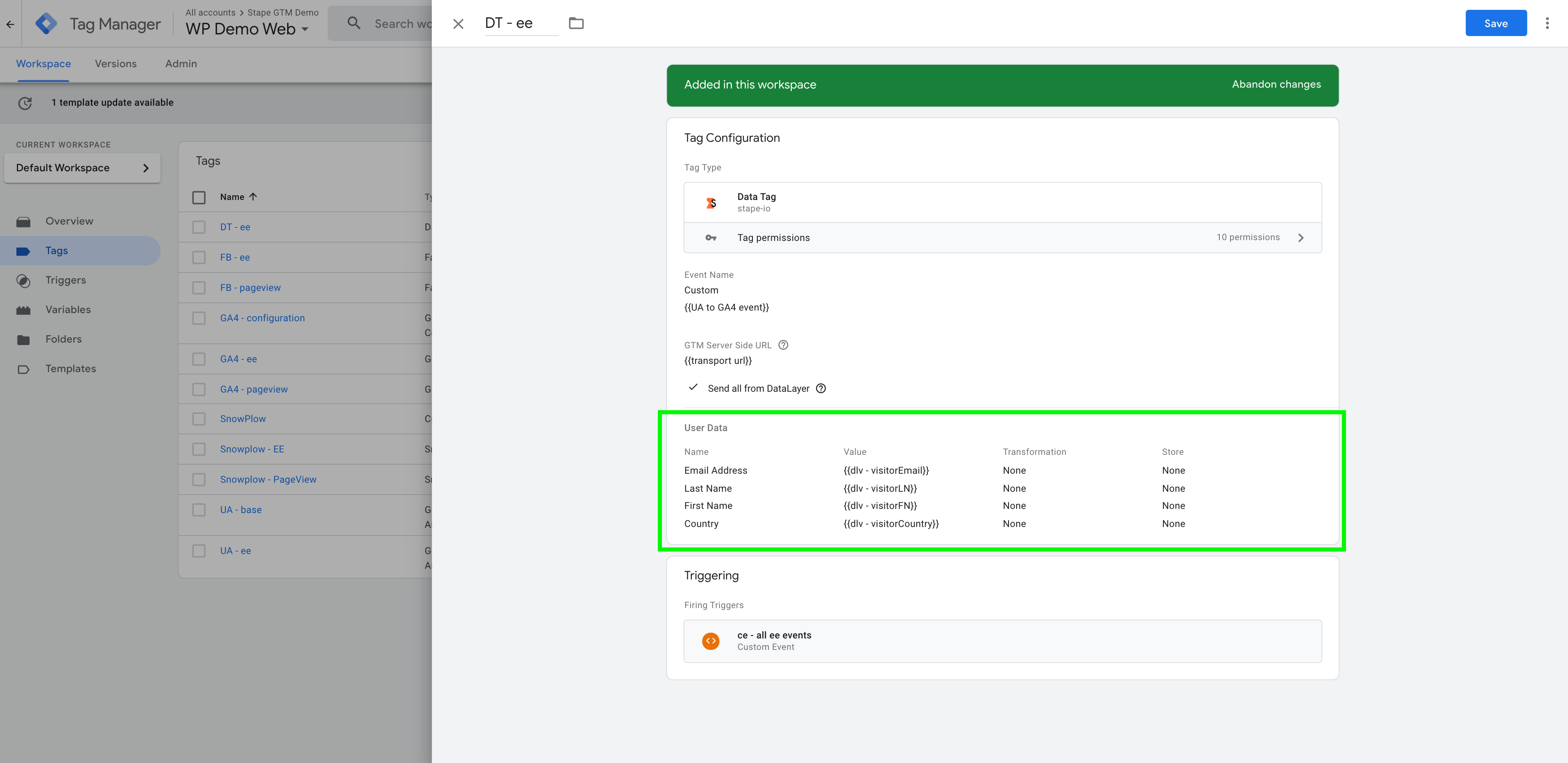Open the Folders section
This screenshot has height=763, width=1568.
pos(63,339)
